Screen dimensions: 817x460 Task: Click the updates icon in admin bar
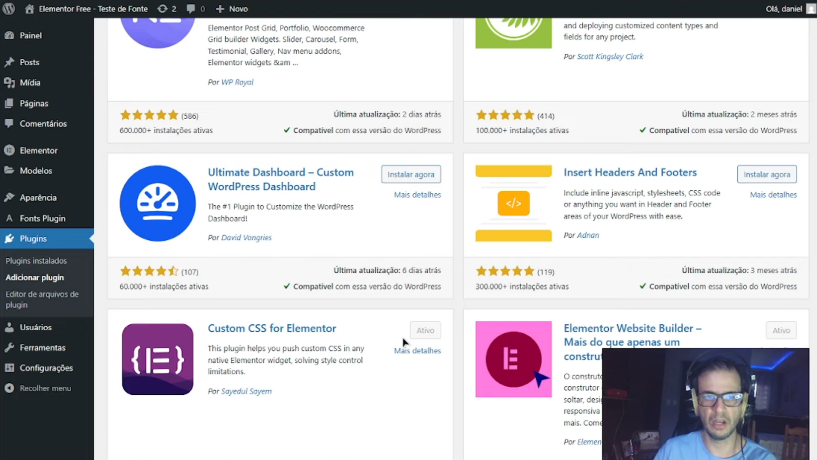[166, 8]
